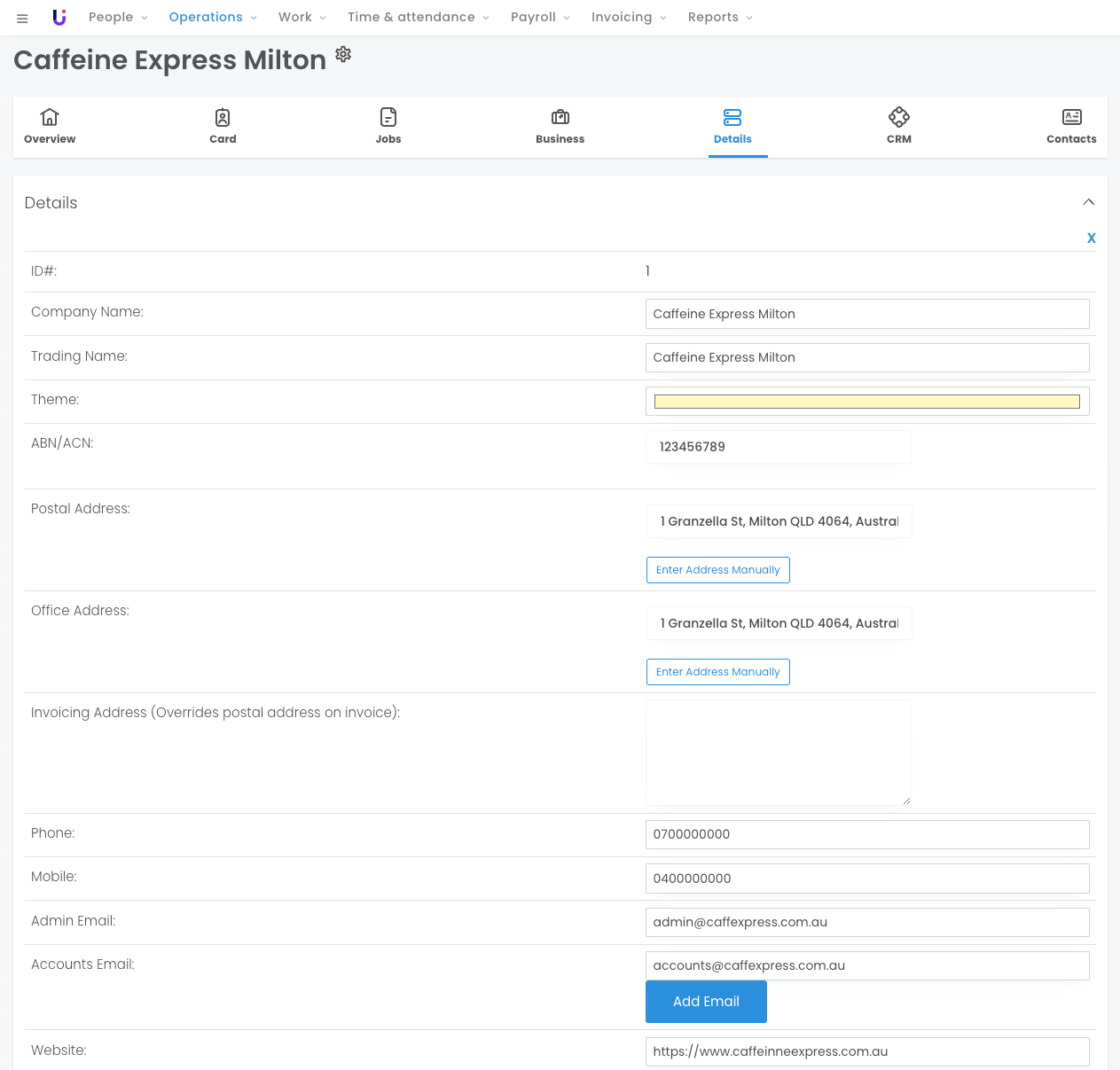Go to the Overview house icon
The width and height of the screenshot is (1120, 1070).
(x=50, y=117)
